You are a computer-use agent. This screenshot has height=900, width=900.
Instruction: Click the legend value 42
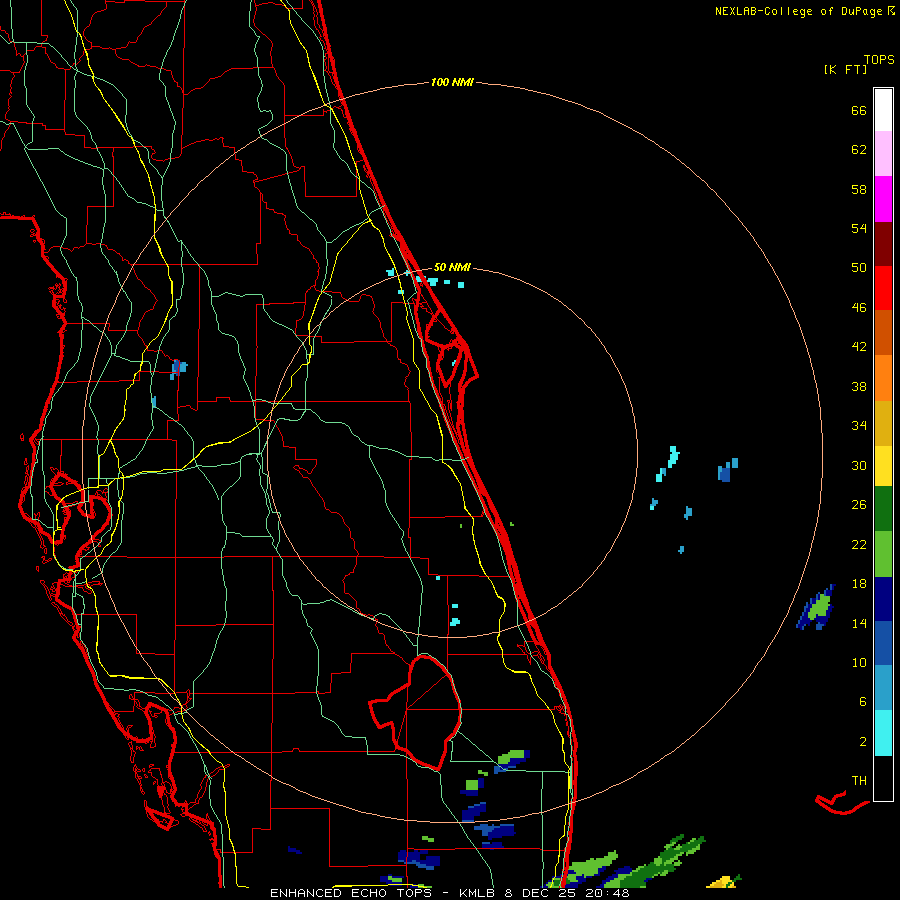(859, 346)
